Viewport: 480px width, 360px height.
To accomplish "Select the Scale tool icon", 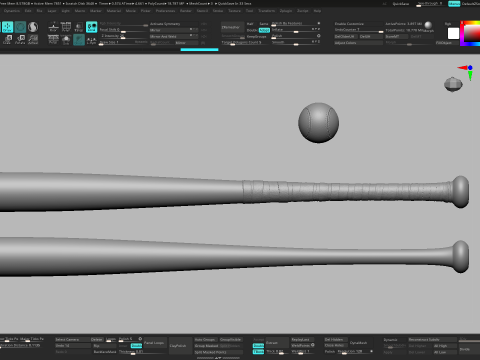I will point(7,39).
